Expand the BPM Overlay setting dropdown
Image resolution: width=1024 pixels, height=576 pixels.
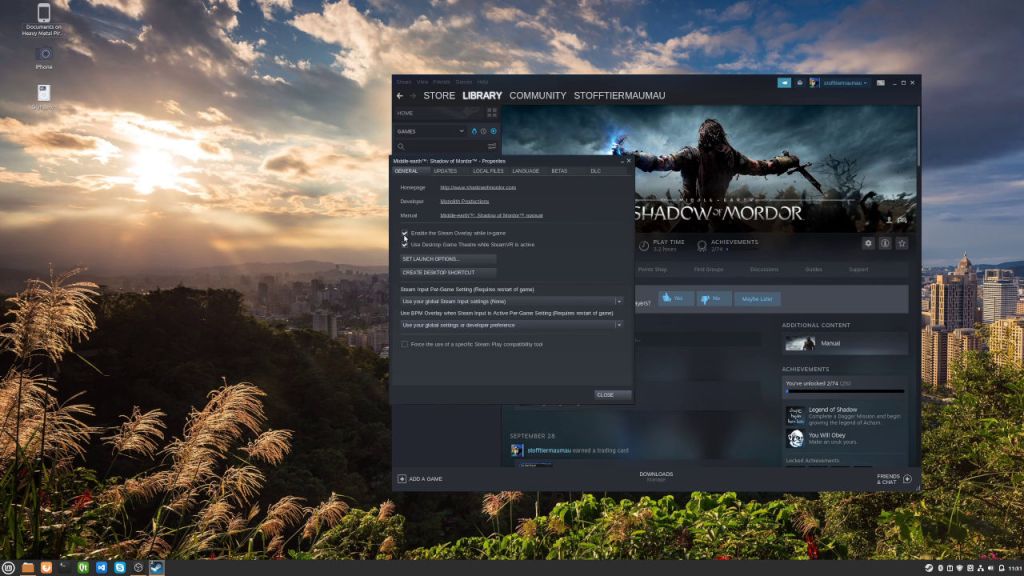coord(512,324)
